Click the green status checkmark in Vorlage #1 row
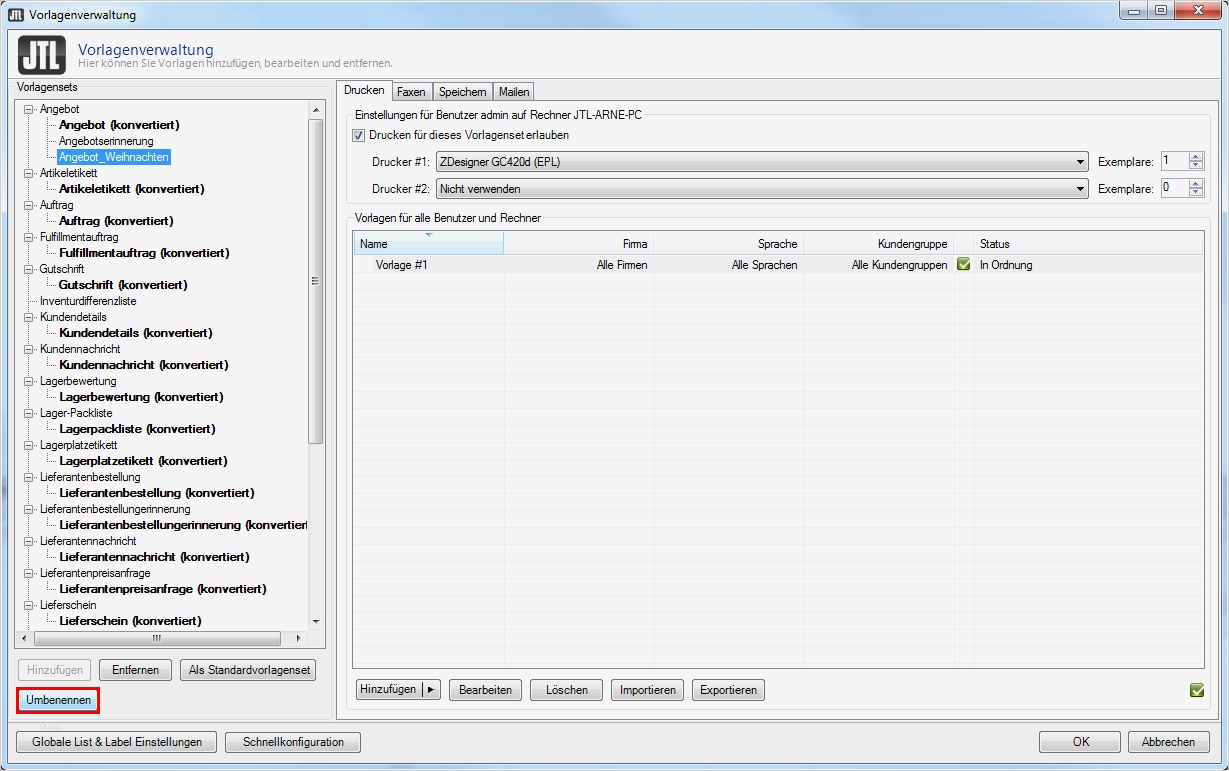 (x=964, y=265)
